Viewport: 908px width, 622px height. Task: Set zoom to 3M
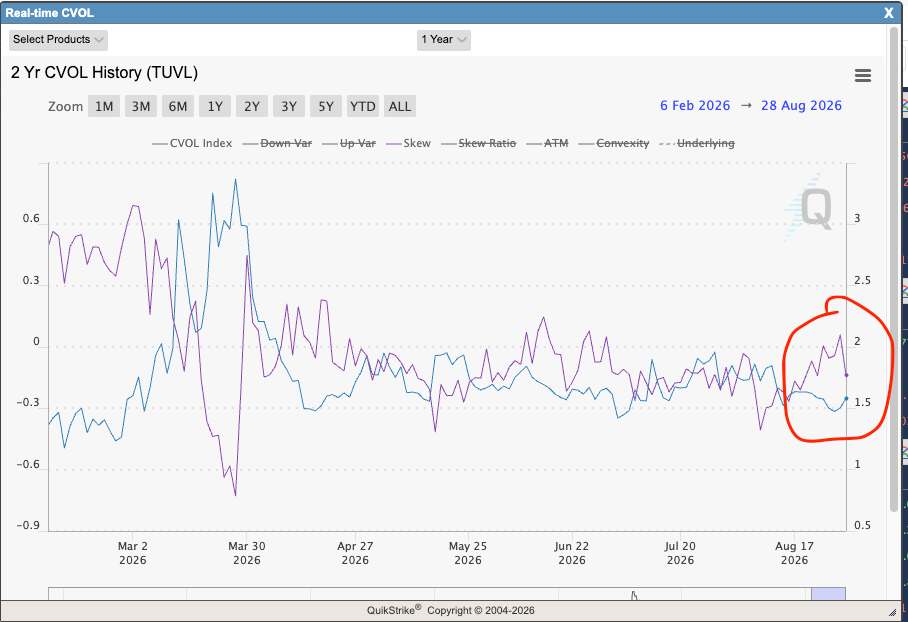[141, 107]
